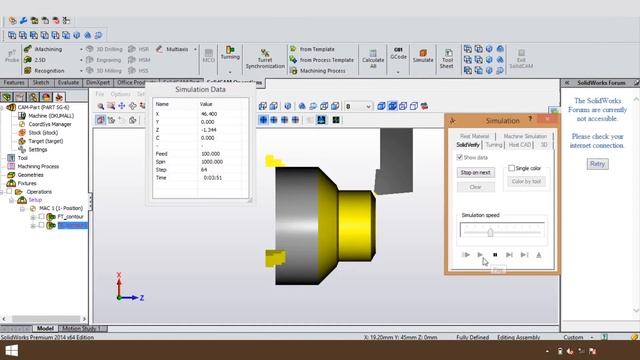Open Machining Process in ribbon
Image resolution: width=640 pixels, height=360 pixels.
[318, 71]
